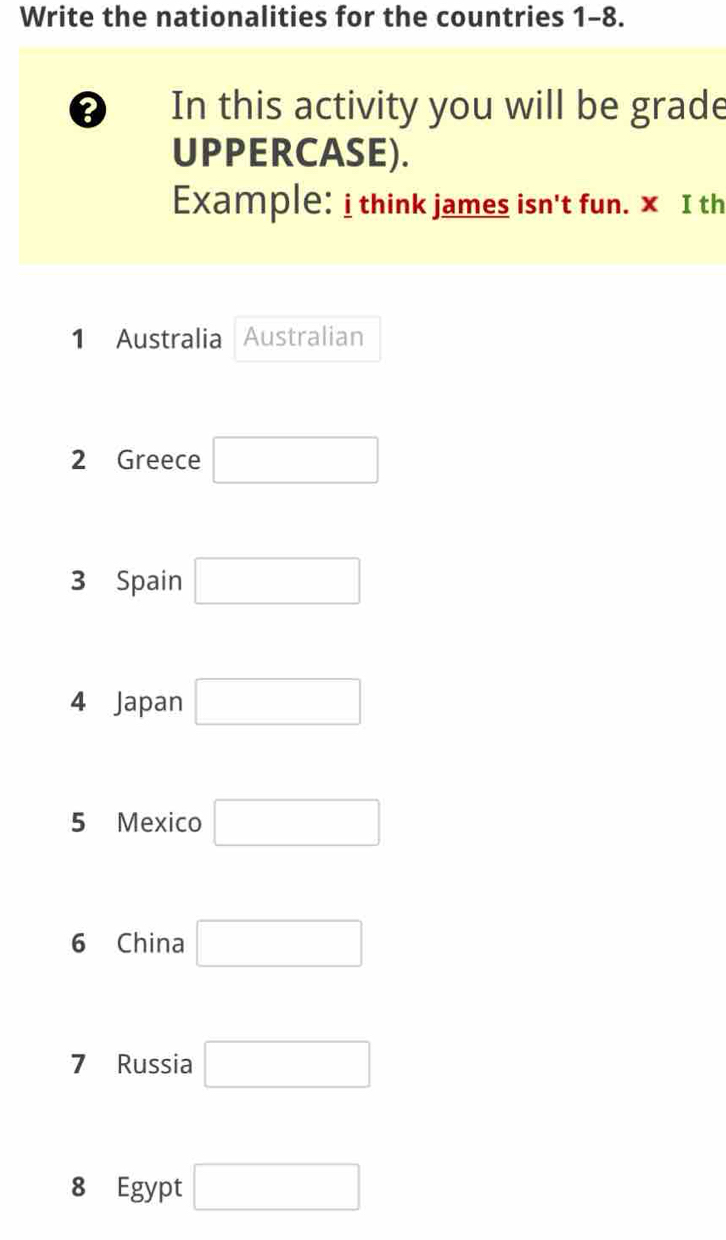Select the Australian example answer field
The image size is (726, 1240).
(306, 338)
